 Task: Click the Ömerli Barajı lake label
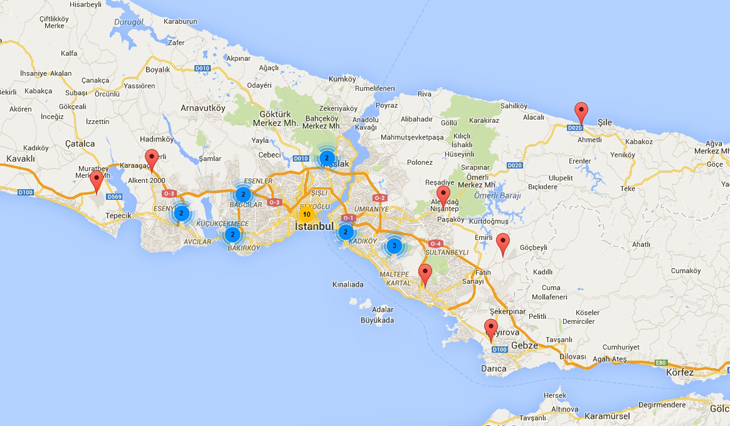497,196
